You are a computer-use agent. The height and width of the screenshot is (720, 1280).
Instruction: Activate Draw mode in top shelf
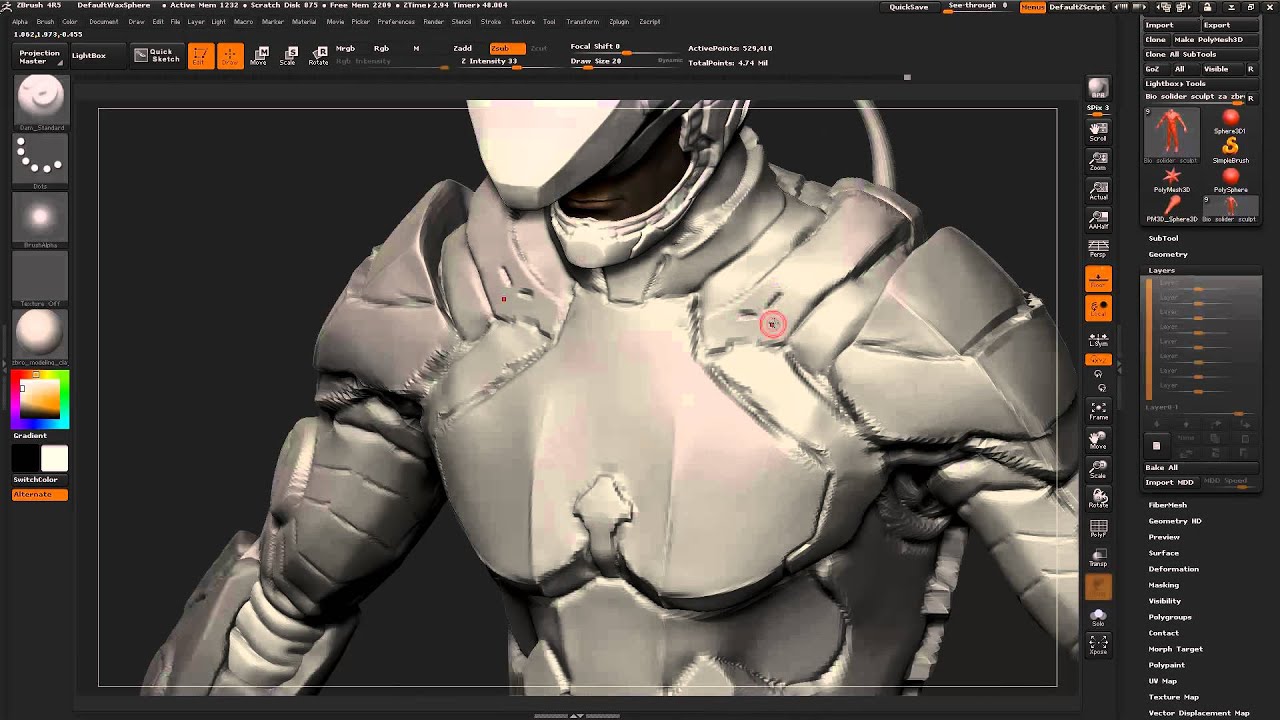(230, 56)
